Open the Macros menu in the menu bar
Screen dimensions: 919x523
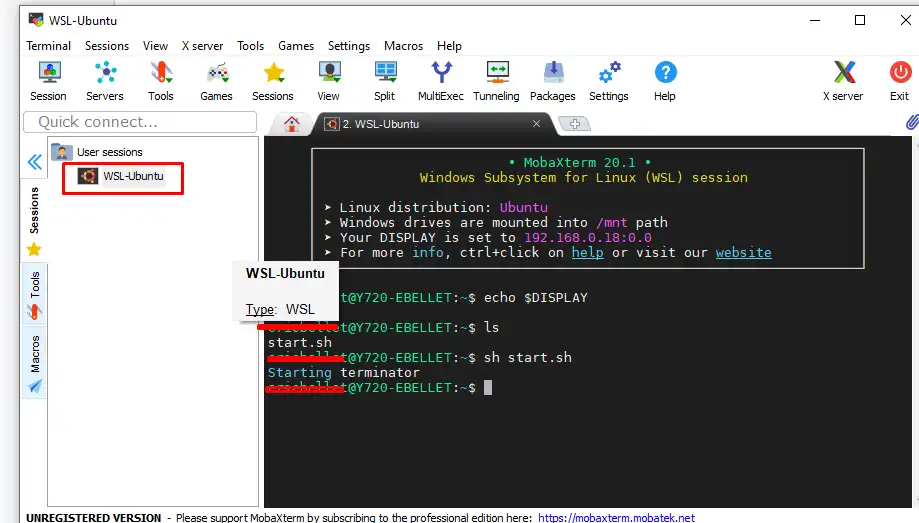403,46
